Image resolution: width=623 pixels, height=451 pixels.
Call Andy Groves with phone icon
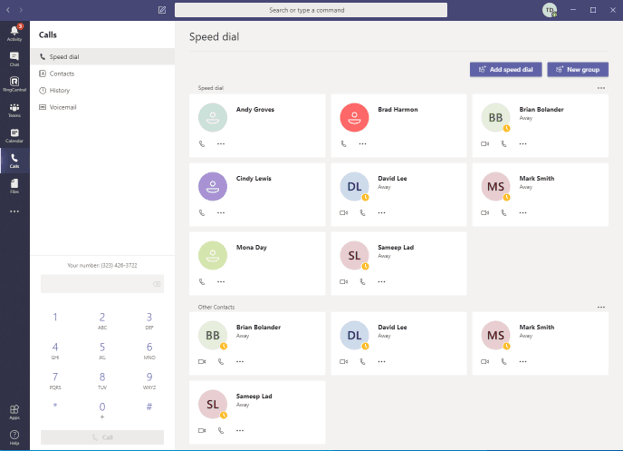tap(202, 144)
